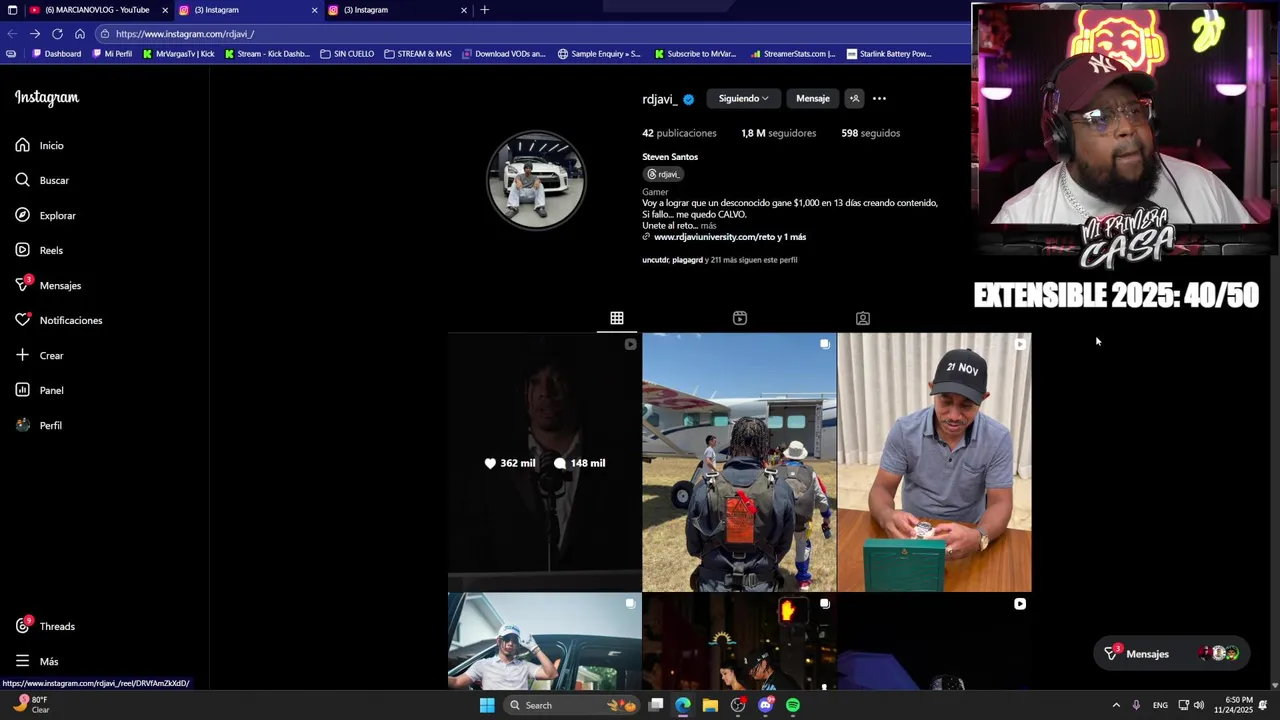Open floating Mensajes chat button
Viewport: 1280px width, 720px height.
click(x=1171, y=653)
